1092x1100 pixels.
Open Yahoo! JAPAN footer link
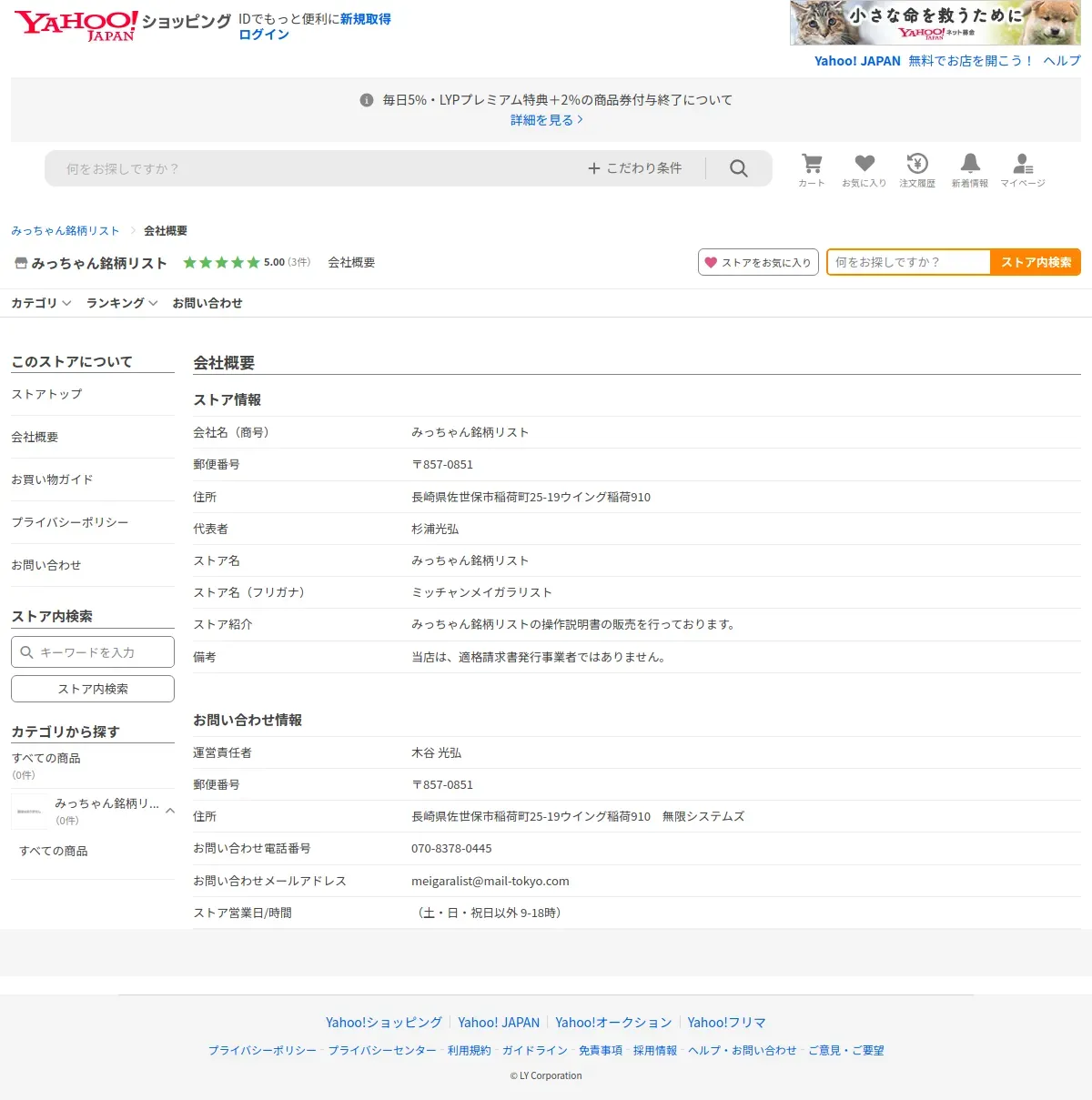click(499, 1023)
